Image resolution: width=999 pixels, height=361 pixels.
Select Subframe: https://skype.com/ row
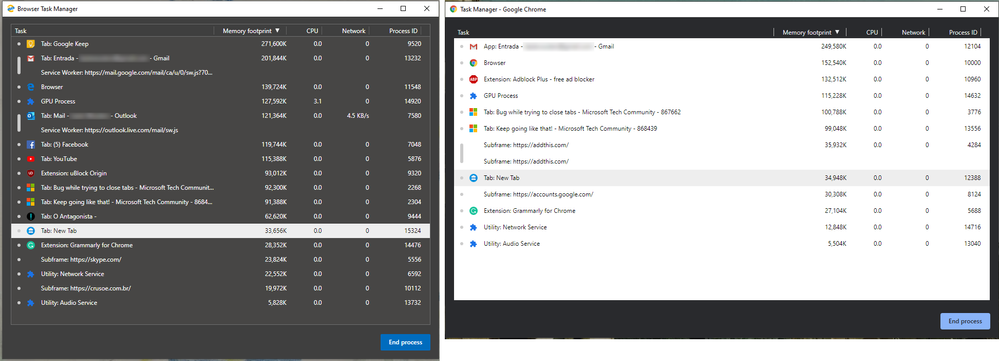pyautogui.click(x=221, y=260)
